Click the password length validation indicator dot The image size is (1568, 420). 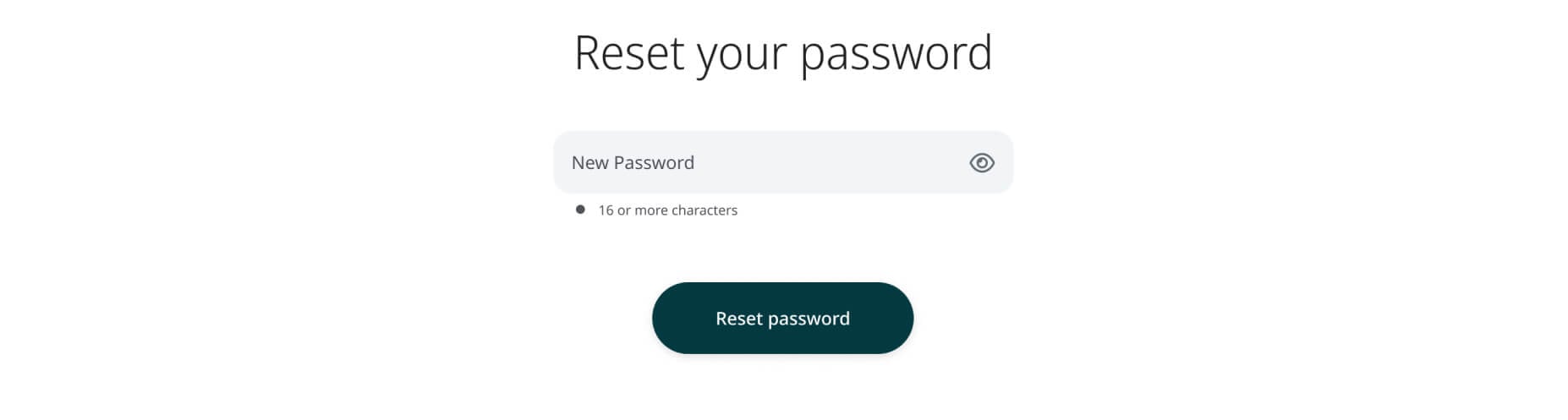coord(580,210)
